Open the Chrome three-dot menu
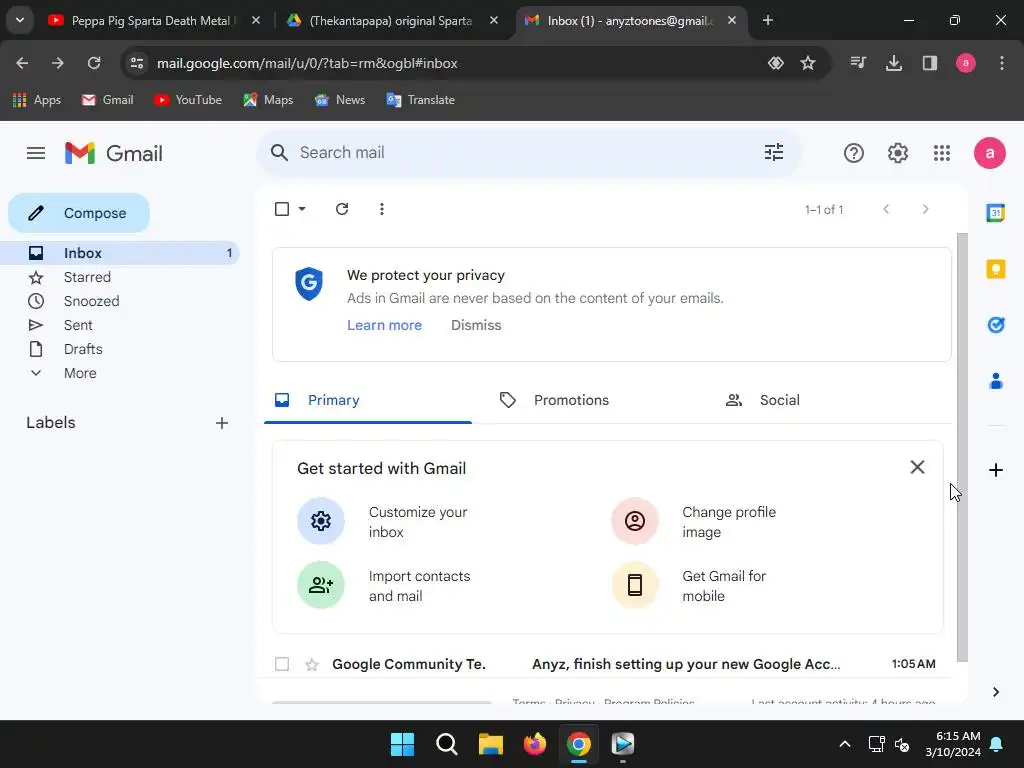This screenshot has height=768, width=1024. tap(1002, 63)
